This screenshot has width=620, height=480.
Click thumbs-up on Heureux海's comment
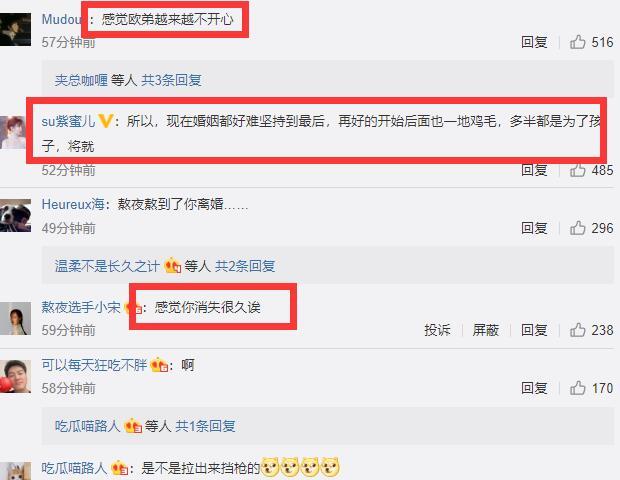577,228
